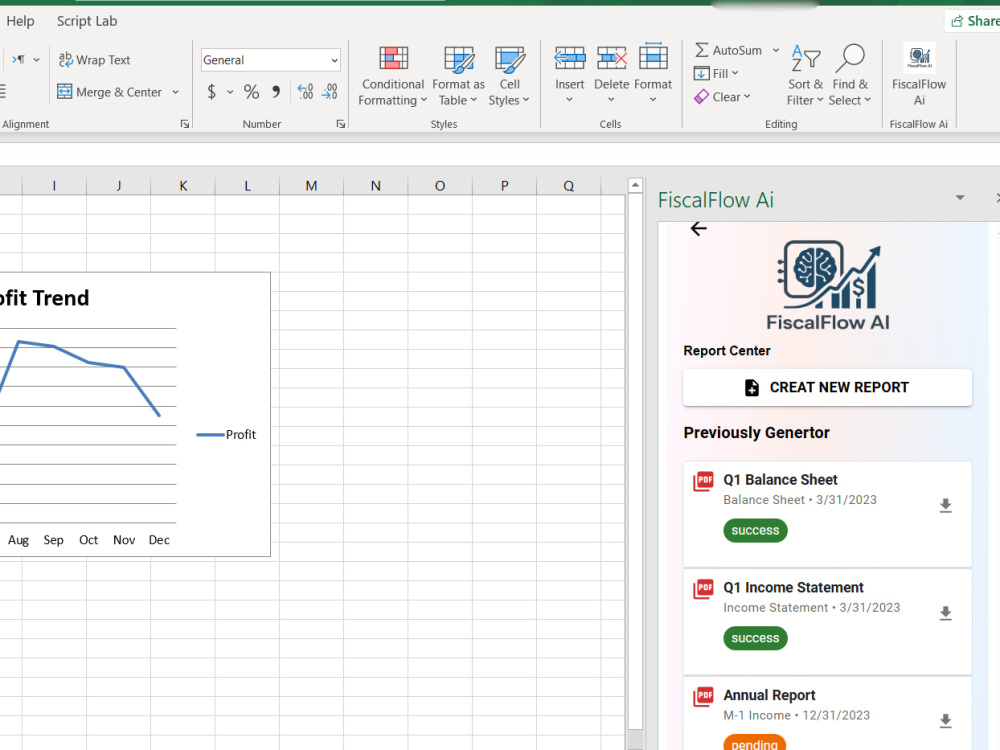This screenshot has height=750, width=1000.
Task: Click Q1 Balance Sheet title
Action: tap(780, 480)
